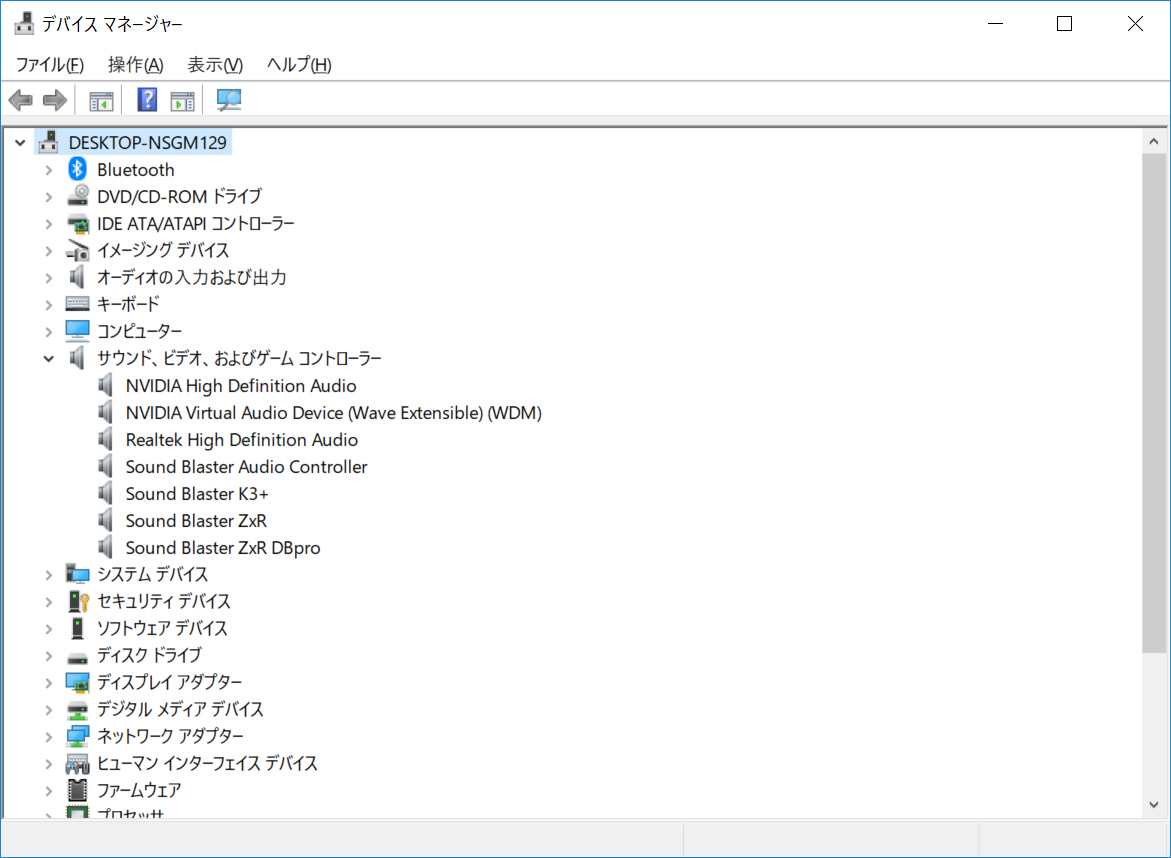Open the blue question mark help icon
The width and height of the screenshot is (1171, 858).
coord(147,99)
